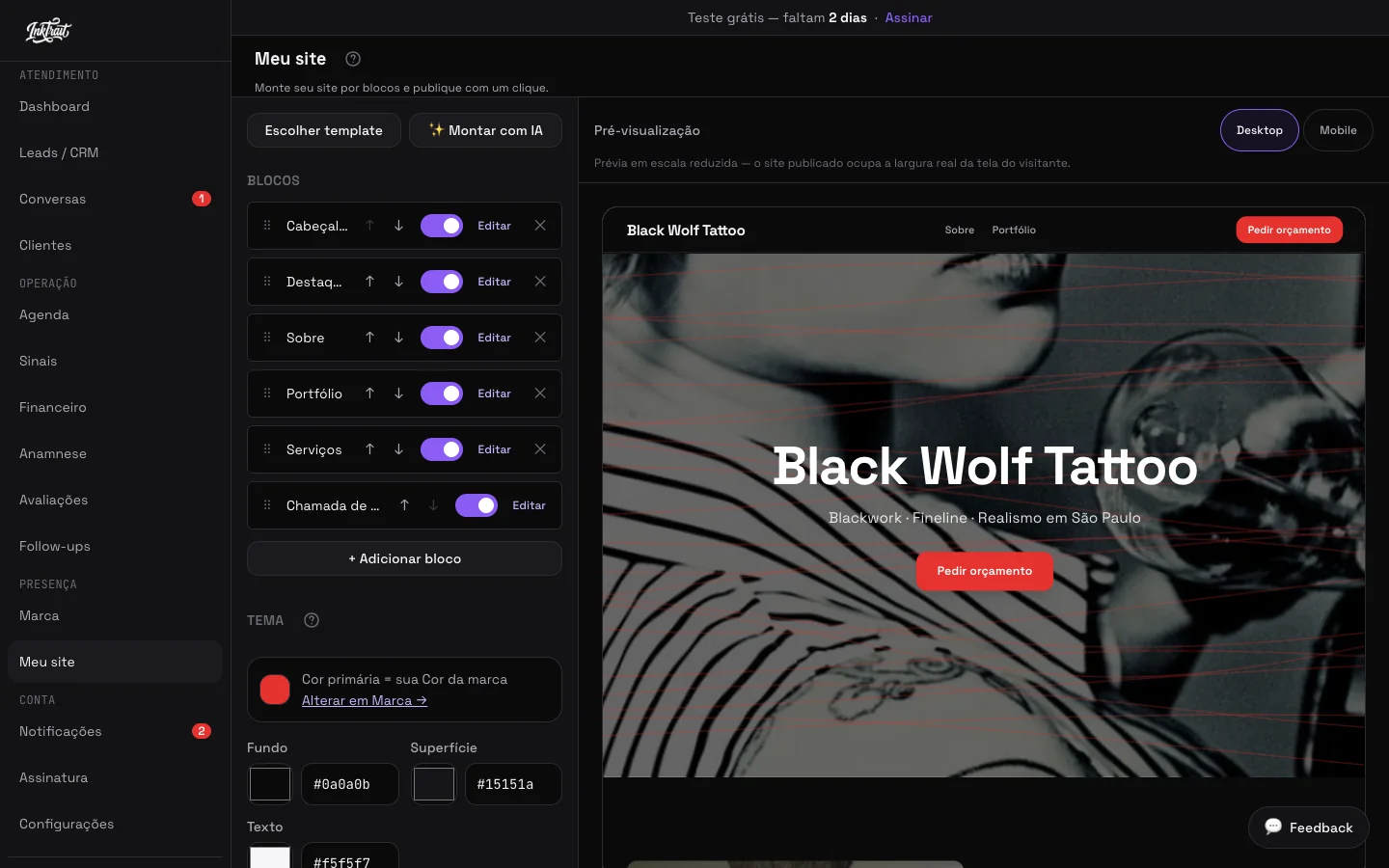Click Portfólio link in preview navigation
Image resolution: width=1389 pixels, height=868 pixels.
[1014, 230]
